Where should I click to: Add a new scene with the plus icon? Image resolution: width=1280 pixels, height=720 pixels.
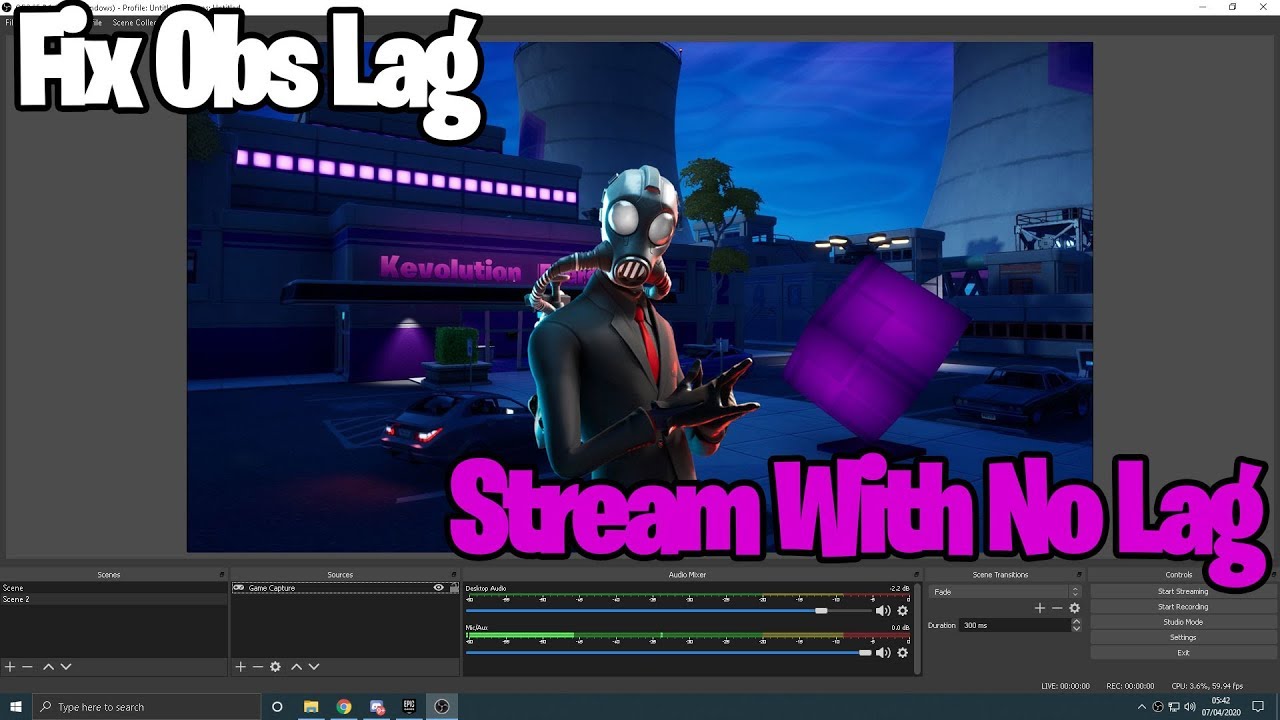(x=10, y=667)
